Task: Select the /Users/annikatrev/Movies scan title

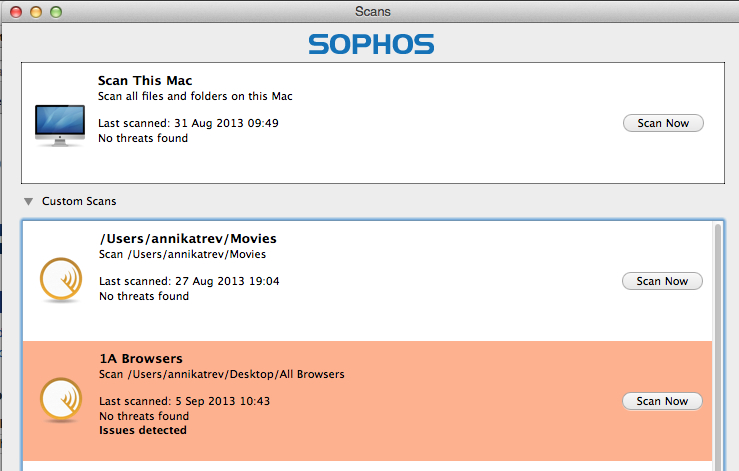Action: 187,239
